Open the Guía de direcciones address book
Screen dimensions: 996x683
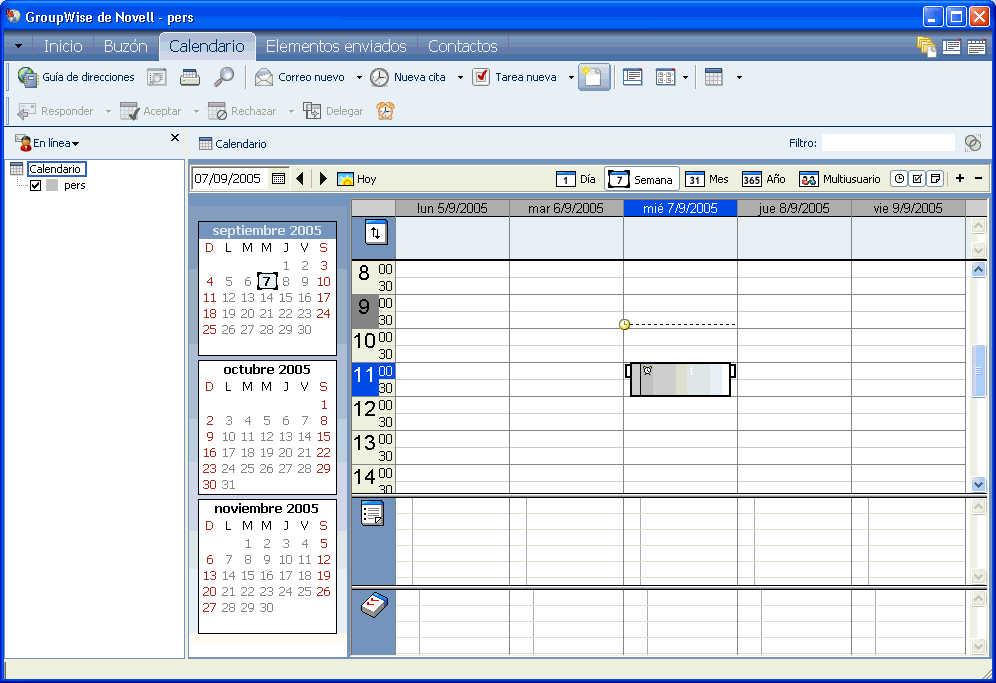click(x=76, y=78)
